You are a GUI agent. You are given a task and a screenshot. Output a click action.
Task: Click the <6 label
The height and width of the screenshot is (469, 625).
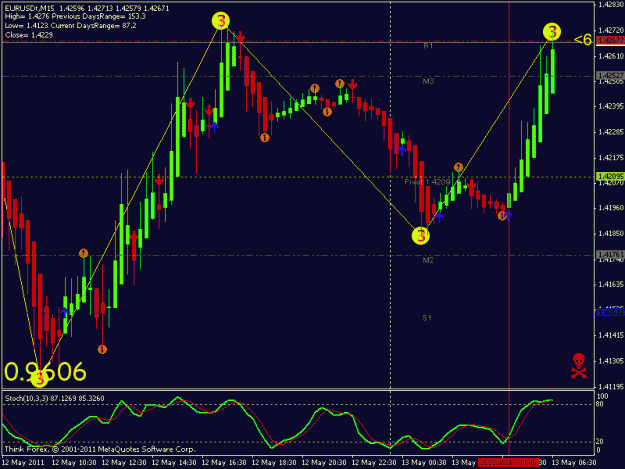click(582, 39)
